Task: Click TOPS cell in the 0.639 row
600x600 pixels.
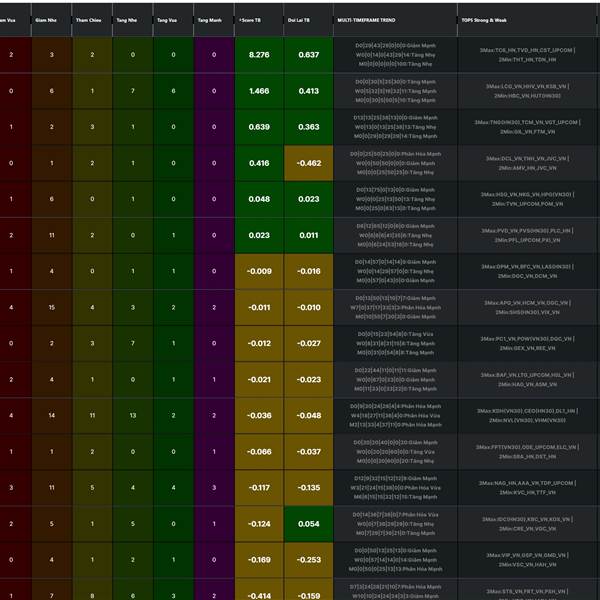Action: coord(527,127)
